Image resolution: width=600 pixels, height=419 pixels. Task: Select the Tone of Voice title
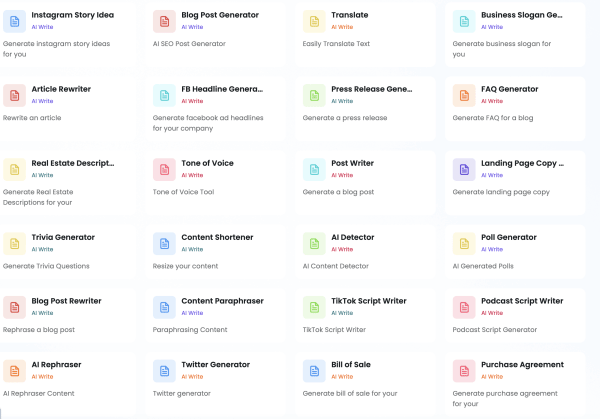tap(207, 163)
